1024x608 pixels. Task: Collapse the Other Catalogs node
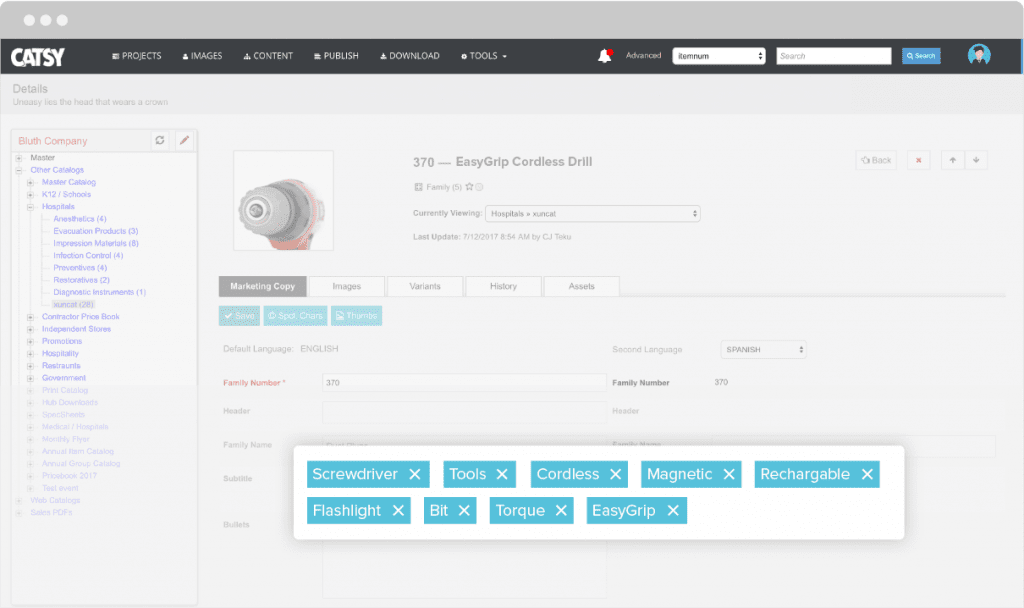(19, 170)
